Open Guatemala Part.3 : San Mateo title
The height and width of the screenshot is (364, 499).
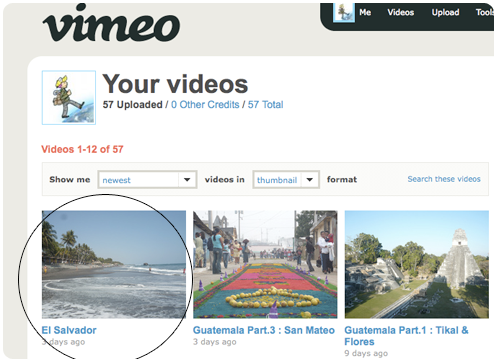[264, 330]
